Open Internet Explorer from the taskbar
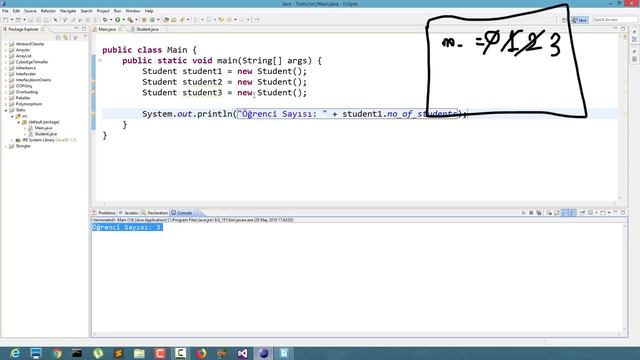 [15, 353]
